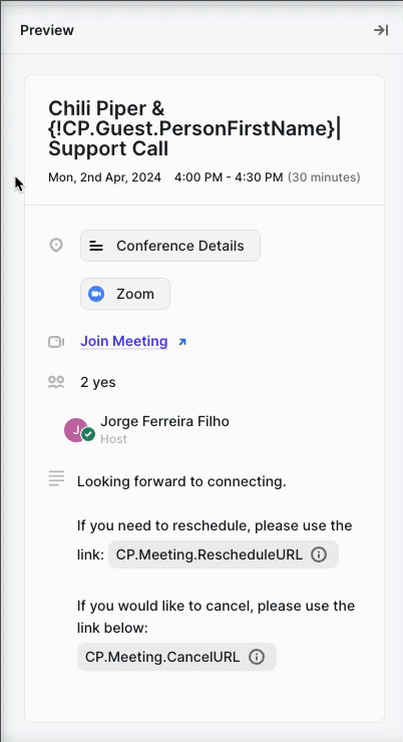Click the green accepted checkmark badge
The width and height of the screenshot is (403, 742).
click(x=88, y=434)
